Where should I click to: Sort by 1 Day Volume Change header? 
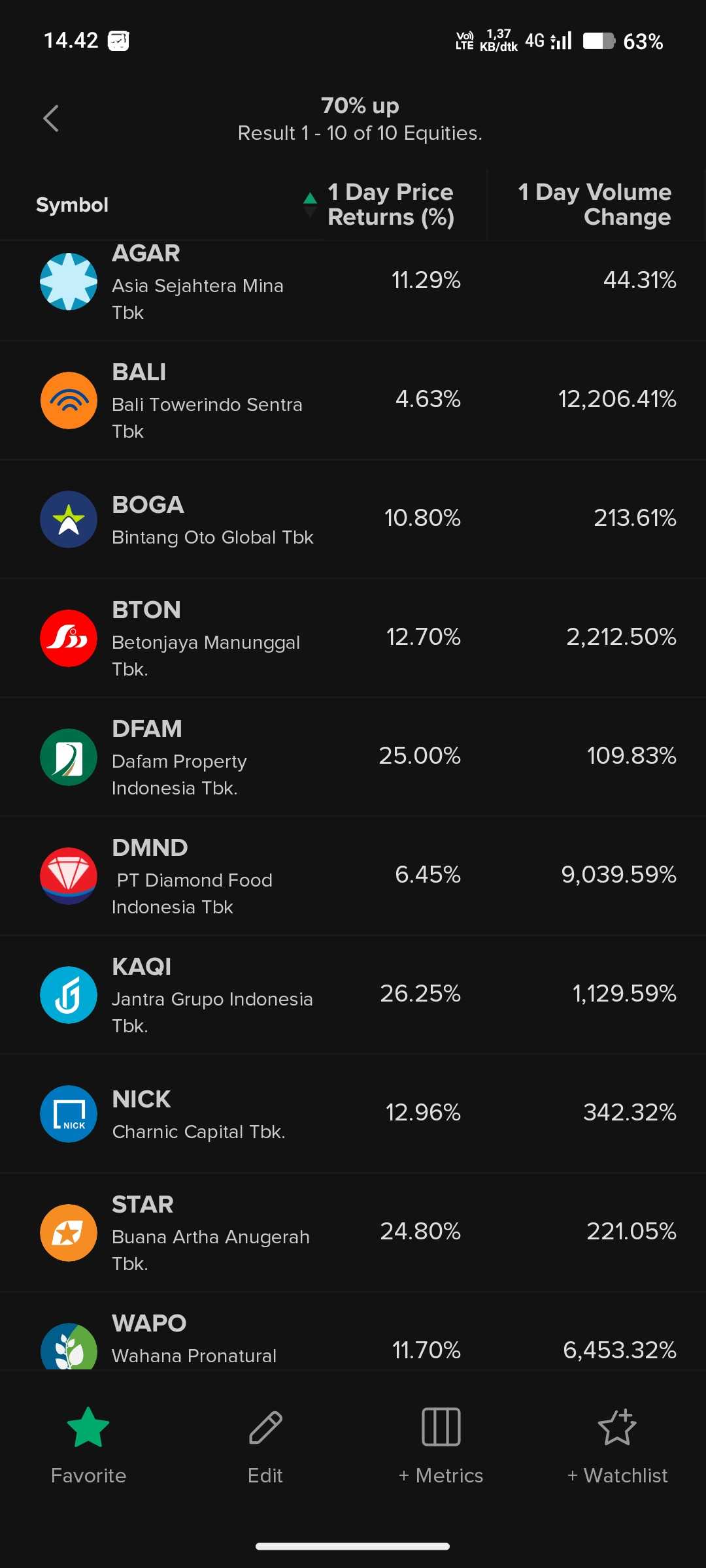(x=595, y=204)
